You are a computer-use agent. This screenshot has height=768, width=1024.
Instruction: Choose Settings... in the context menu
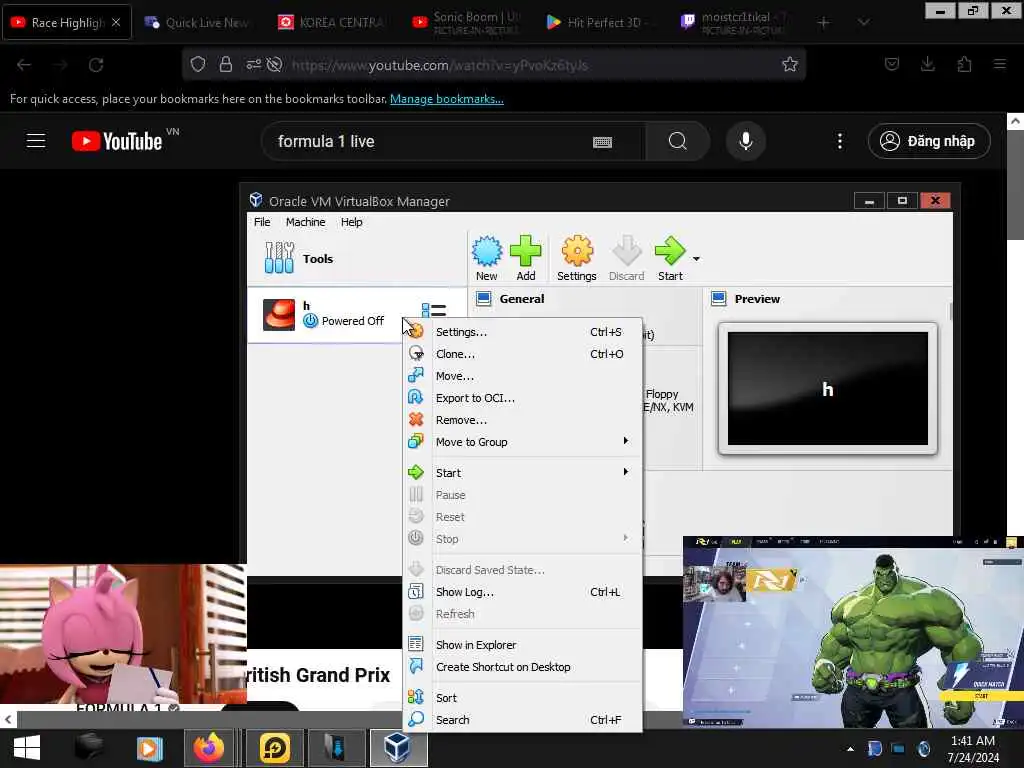coord(522,332)
